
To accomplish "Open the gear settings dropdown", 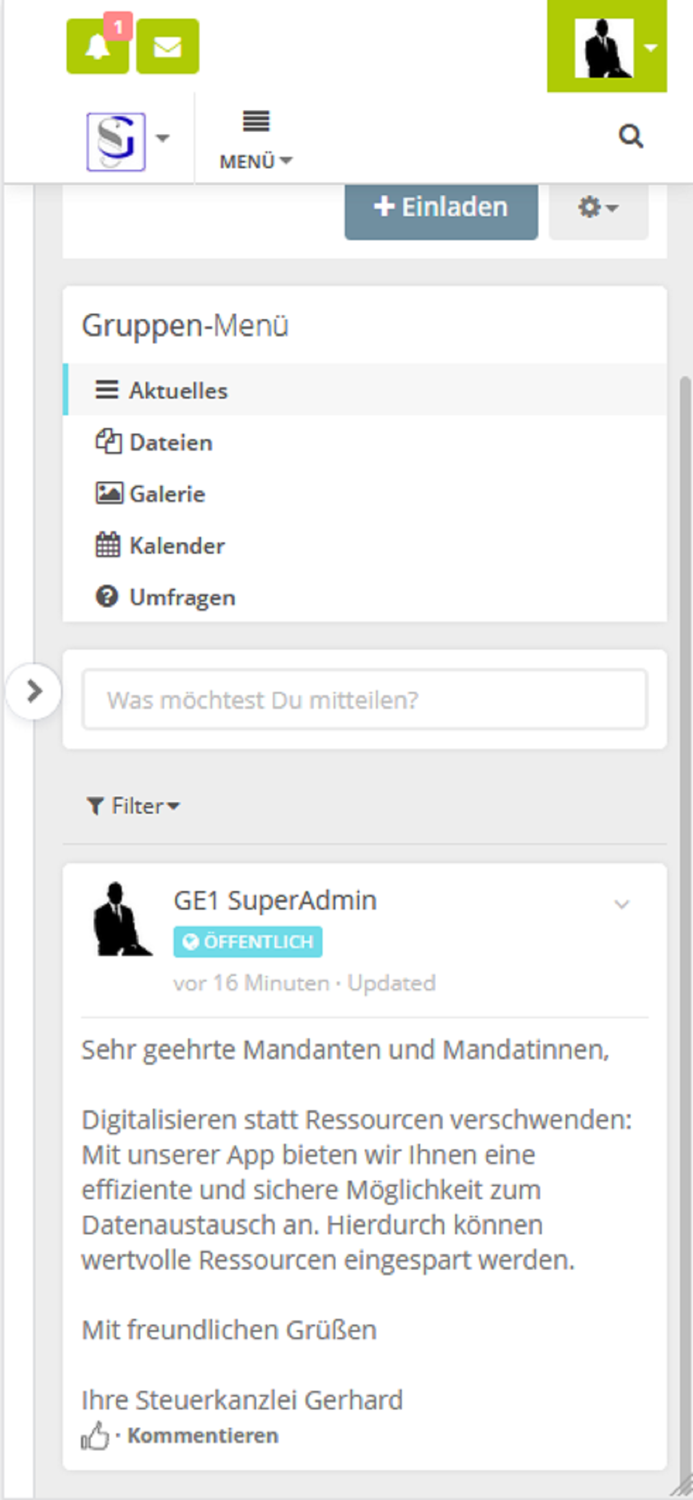I will coord(597,206).
